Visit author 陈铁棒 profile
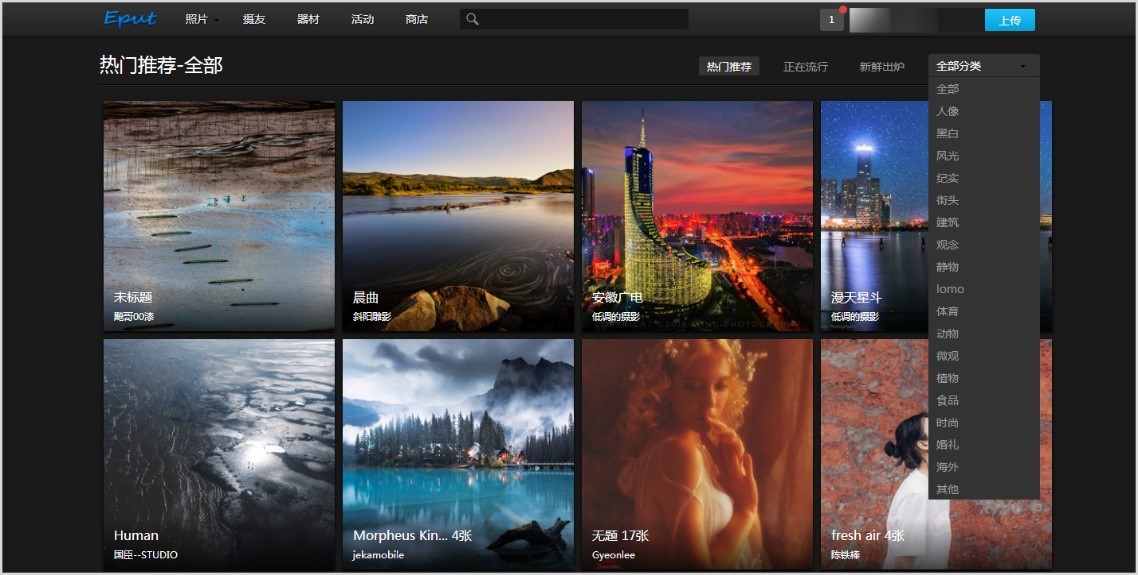Image resolution: width=1138 pixels, height=575 pixels. (x=846, y=555)
